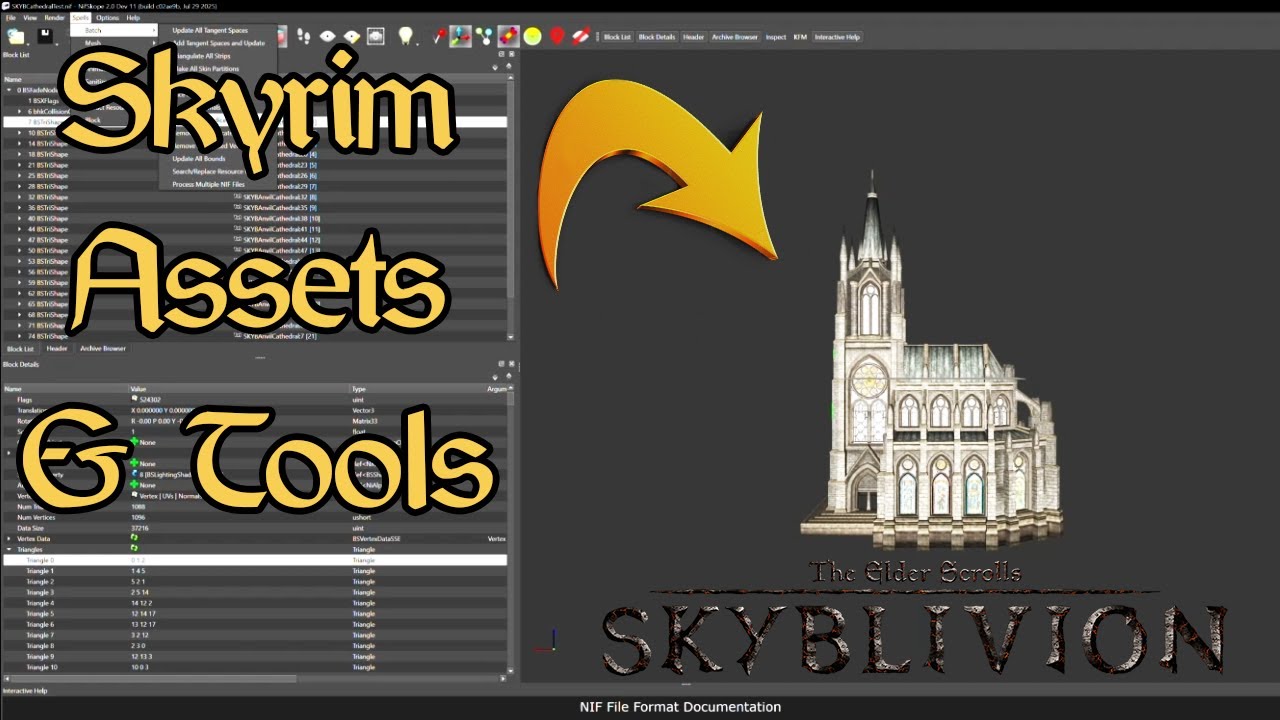Image resolution: width=1280 pixels, height=720 pixels.
Task: Toggle the Inspect toolbar button
Action: (x=776, y=37)
